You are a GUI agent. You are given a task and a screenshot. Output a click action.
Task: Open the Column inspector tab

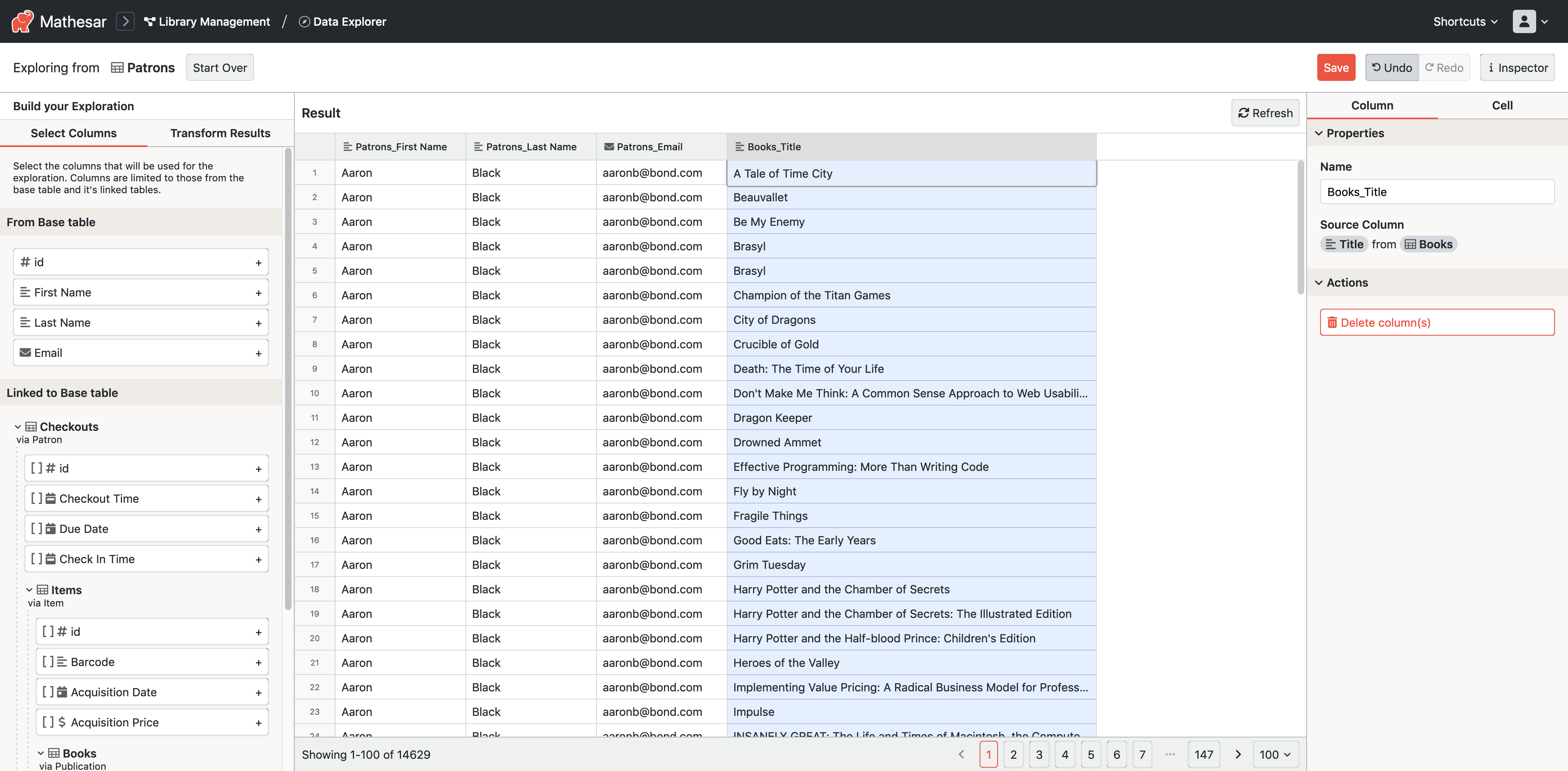coord(1372,105)
